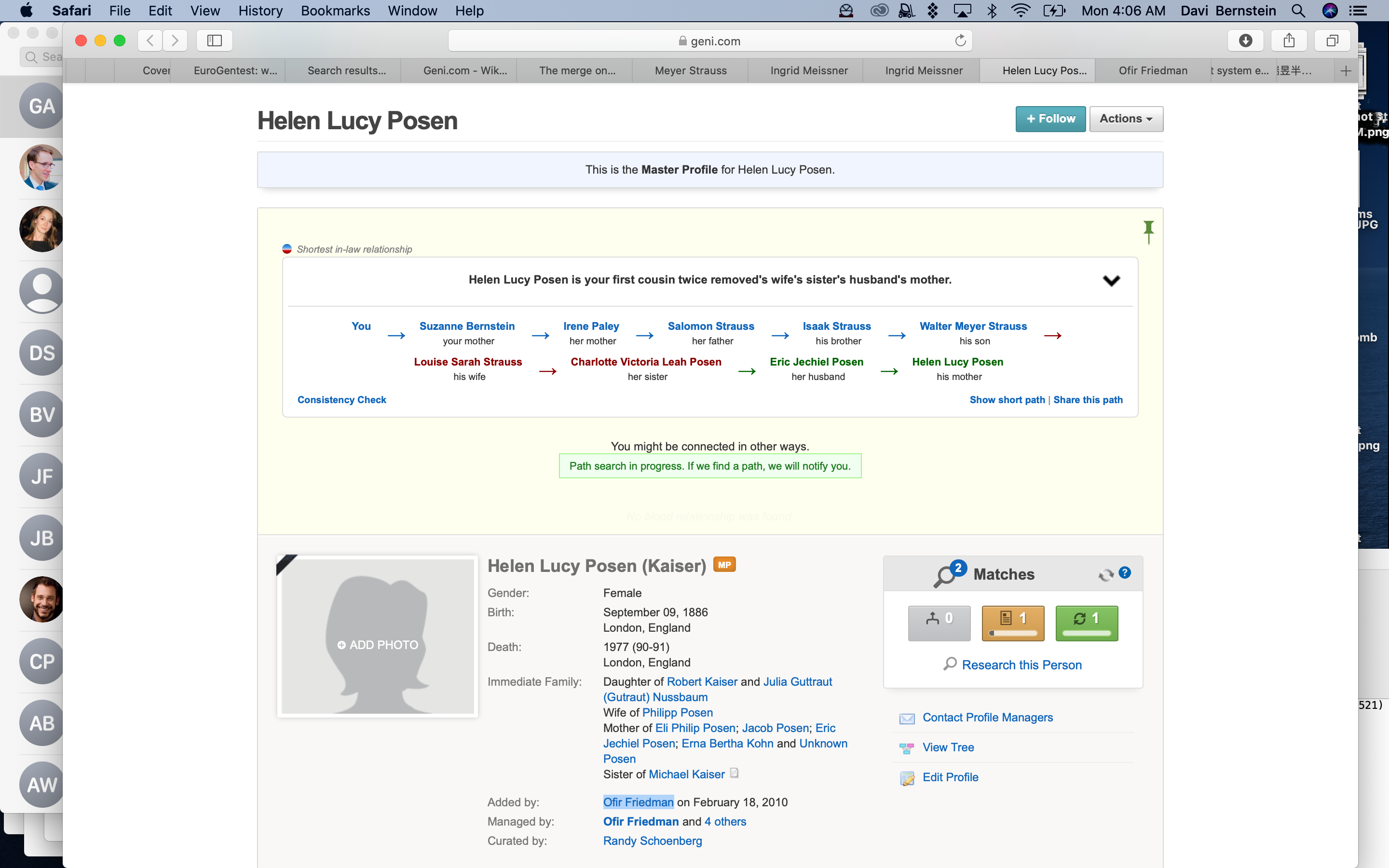Image resolution: width=1389 pixels, height=868 pixels.
Task: Expand the '4 others' managers list
Action: pos(725,822)
